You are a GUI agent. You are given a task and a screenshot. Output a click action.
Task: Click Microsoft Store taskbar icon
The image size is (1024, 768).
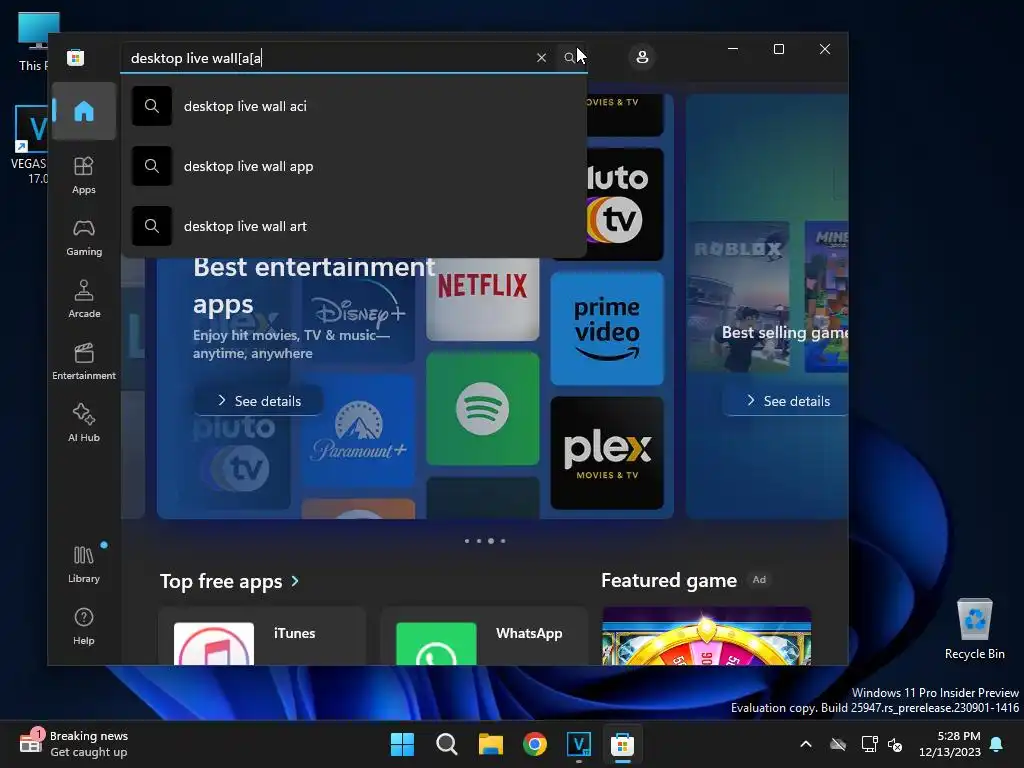[622, 744]
